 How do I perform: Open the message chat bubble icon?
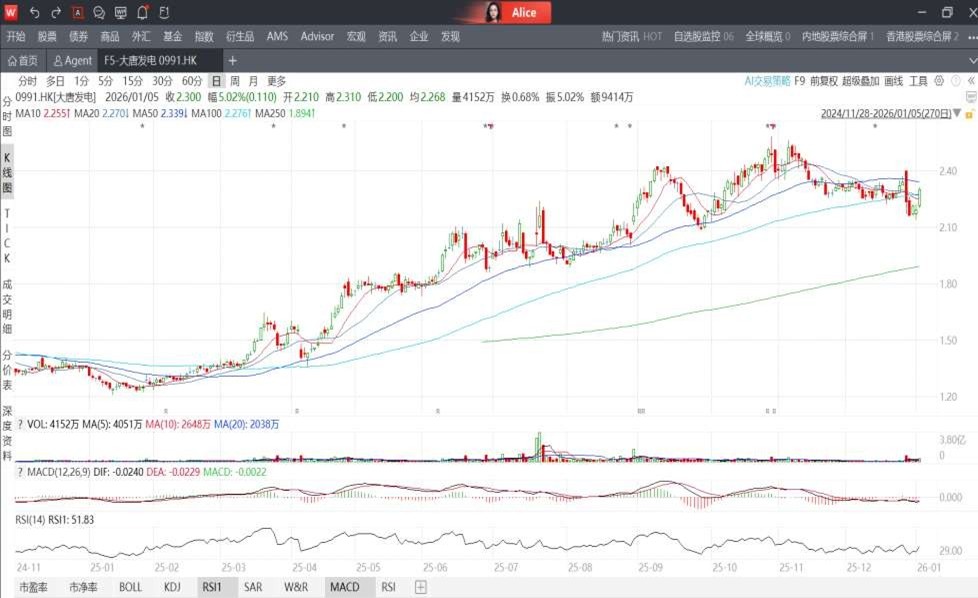pos(99,13)
